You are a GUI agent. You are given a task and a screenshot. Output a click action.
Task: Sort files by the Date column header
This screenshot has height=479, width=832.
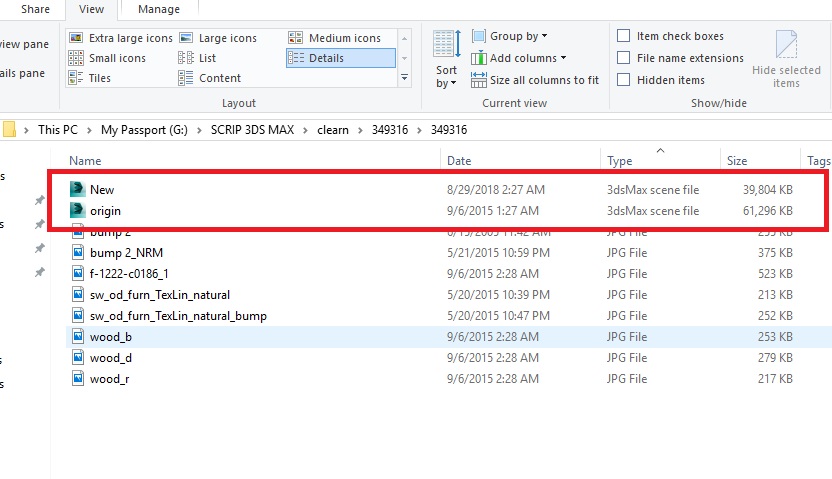coord(459,160)
